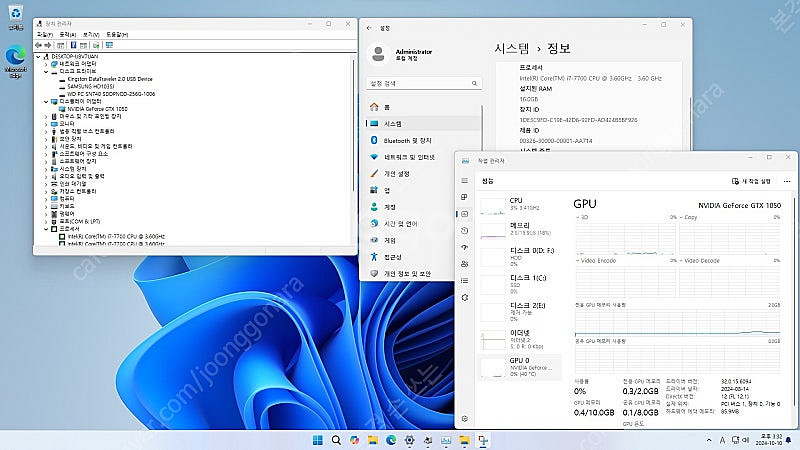Open Processes page in Task Manager sidebar
Image resolution: width=800 pixels, height=450 pixels.
coord(464,197)
